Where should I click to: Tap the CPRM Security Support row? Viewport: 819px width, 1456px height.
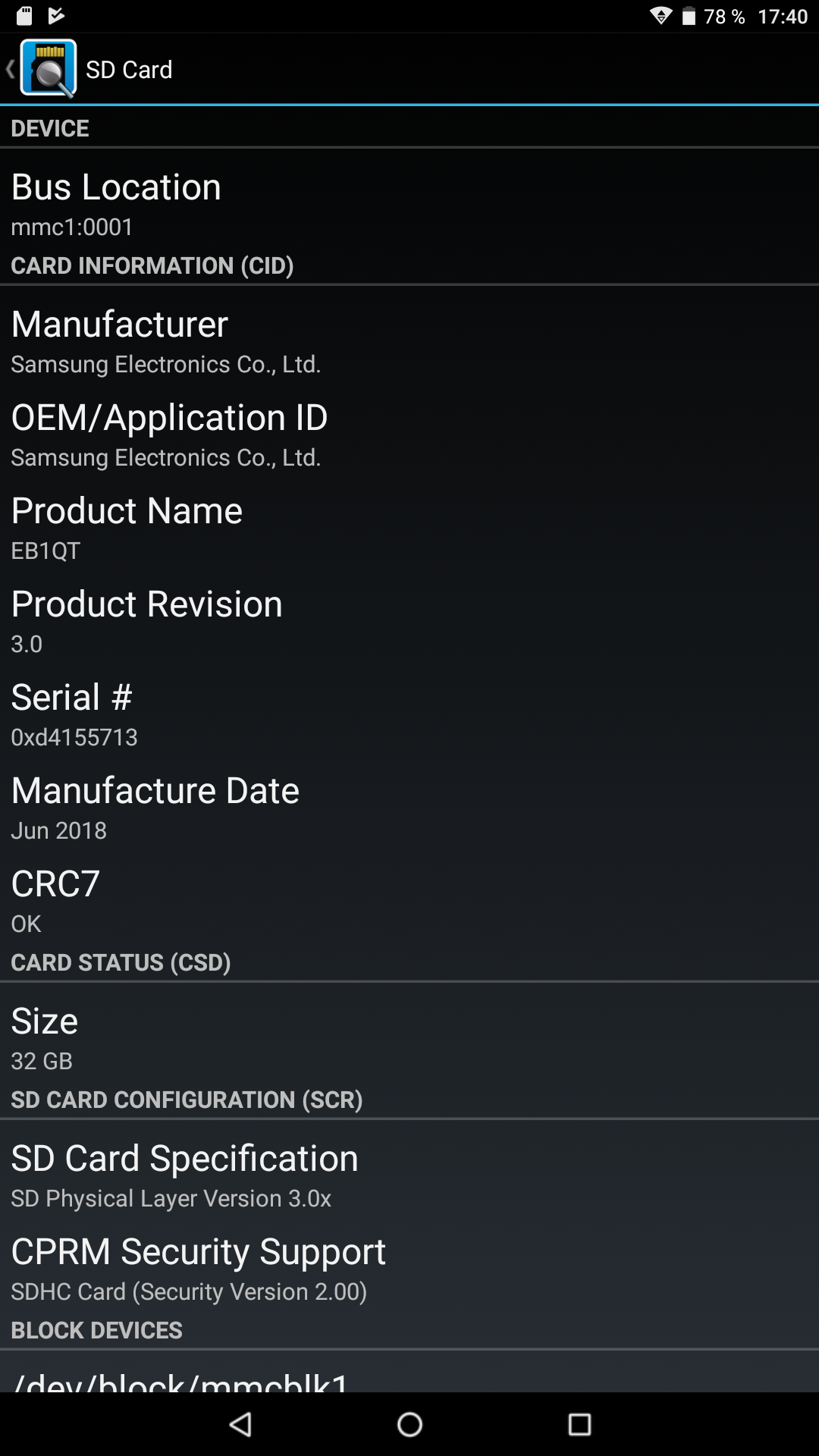(x=409, y=1268)
